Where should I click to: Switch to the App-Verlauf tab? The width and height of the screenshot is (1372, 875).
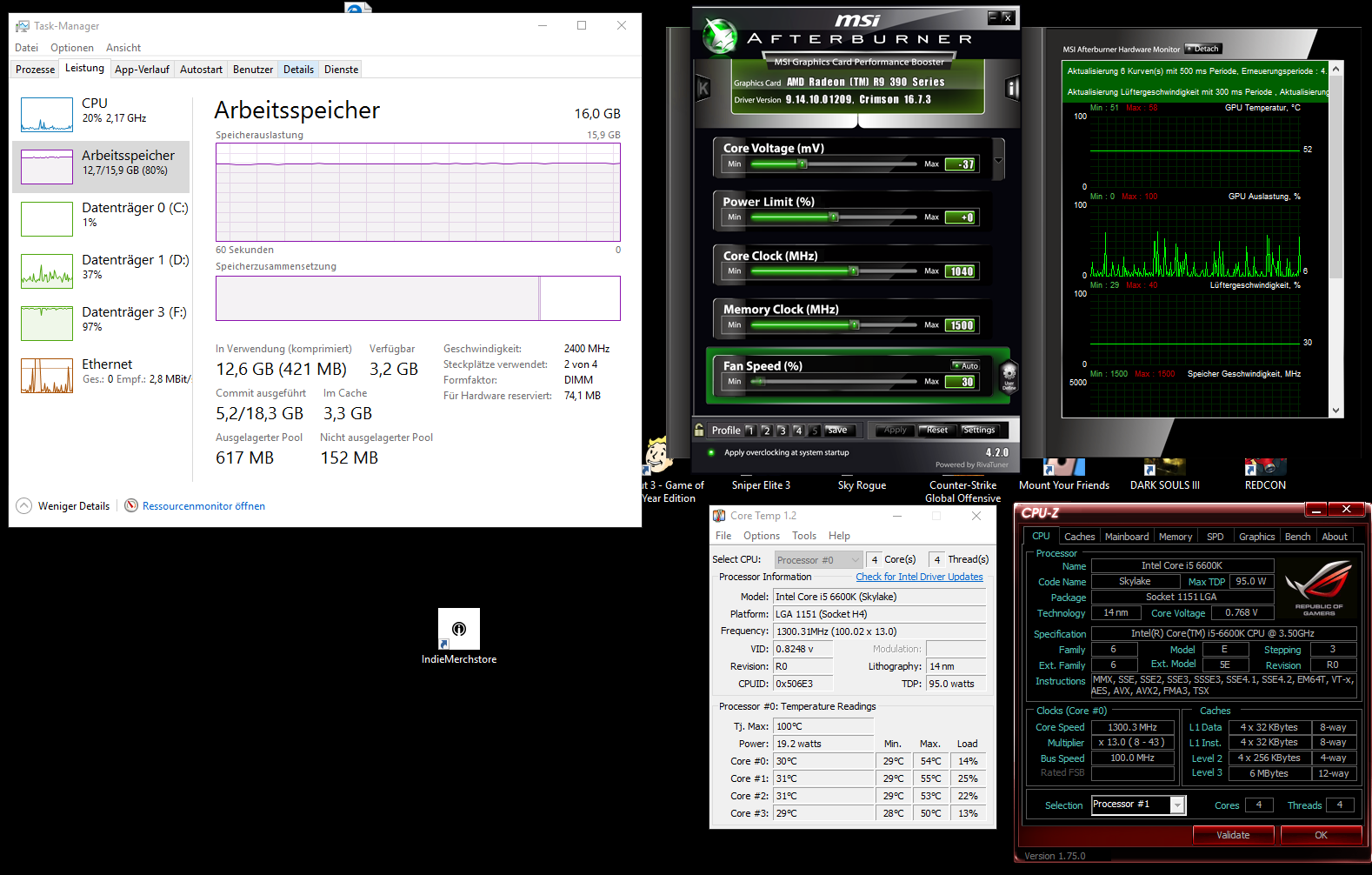coord(142,70)
